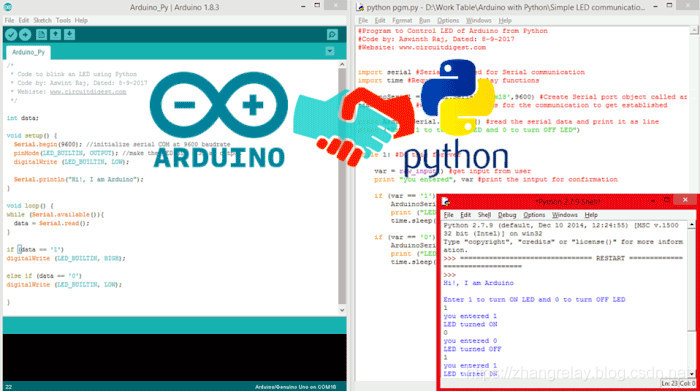This screenshot has height=391, width=700.
Task: Select the Arduino_Py sketch tab
Action: [x=28, y=52]
